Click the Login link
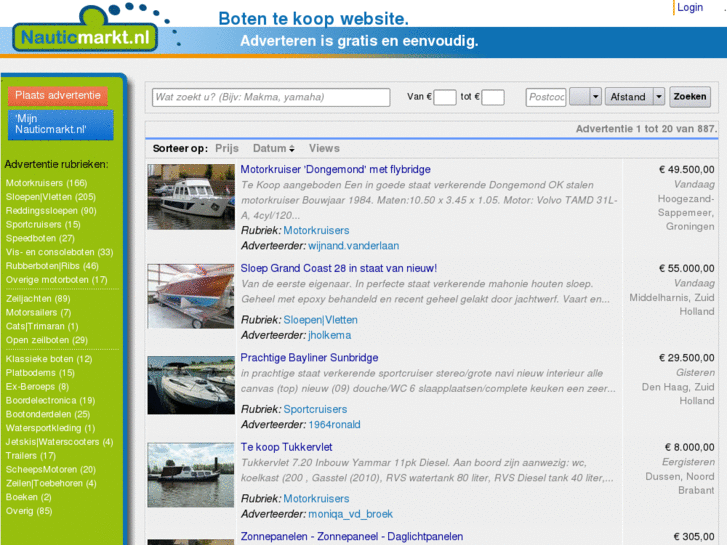This screenshot has width=727, height=545. (x=690, y=8)
